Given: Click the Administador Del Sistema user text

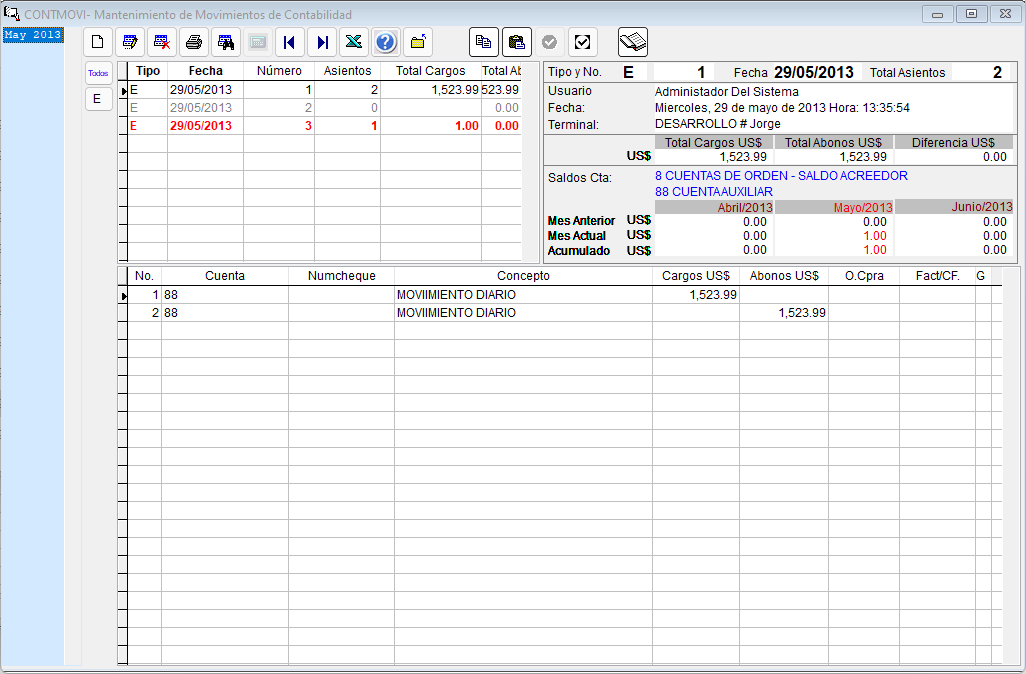Looking at the screenshot, I should point(726,92).
